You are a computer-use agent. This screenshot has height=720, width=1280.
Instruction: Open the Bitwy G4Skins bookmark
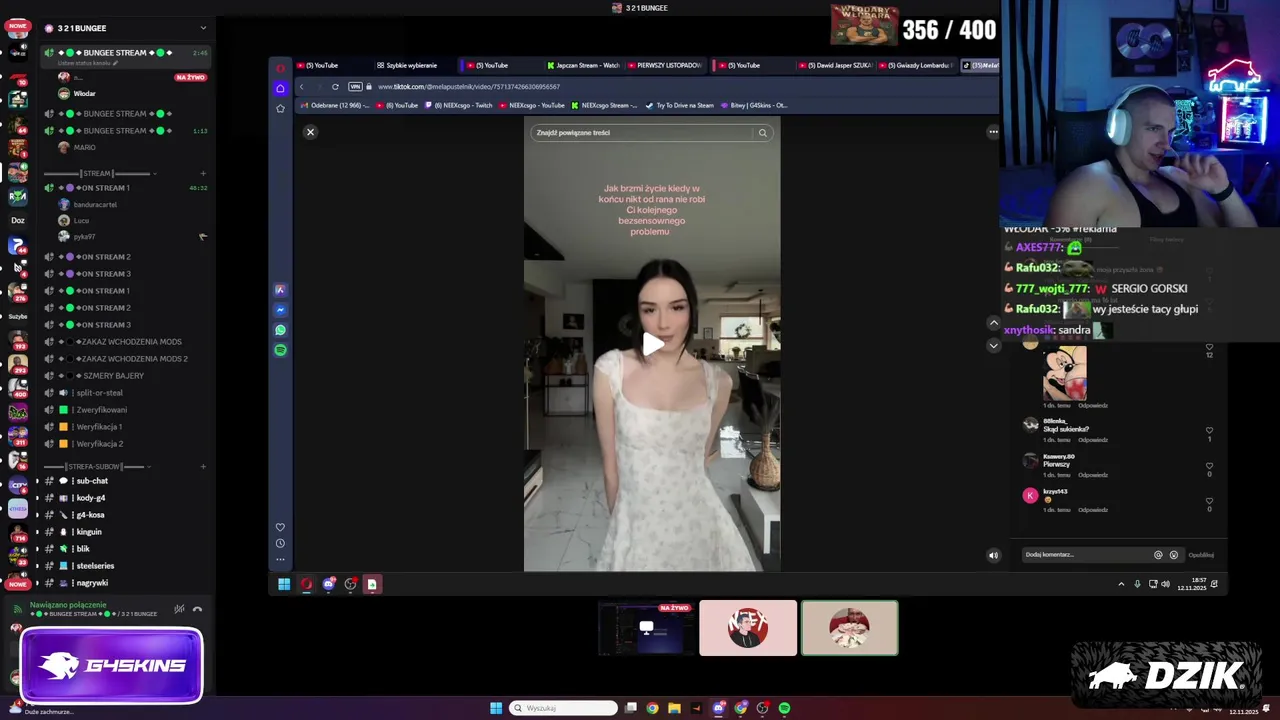coord(755,105)
